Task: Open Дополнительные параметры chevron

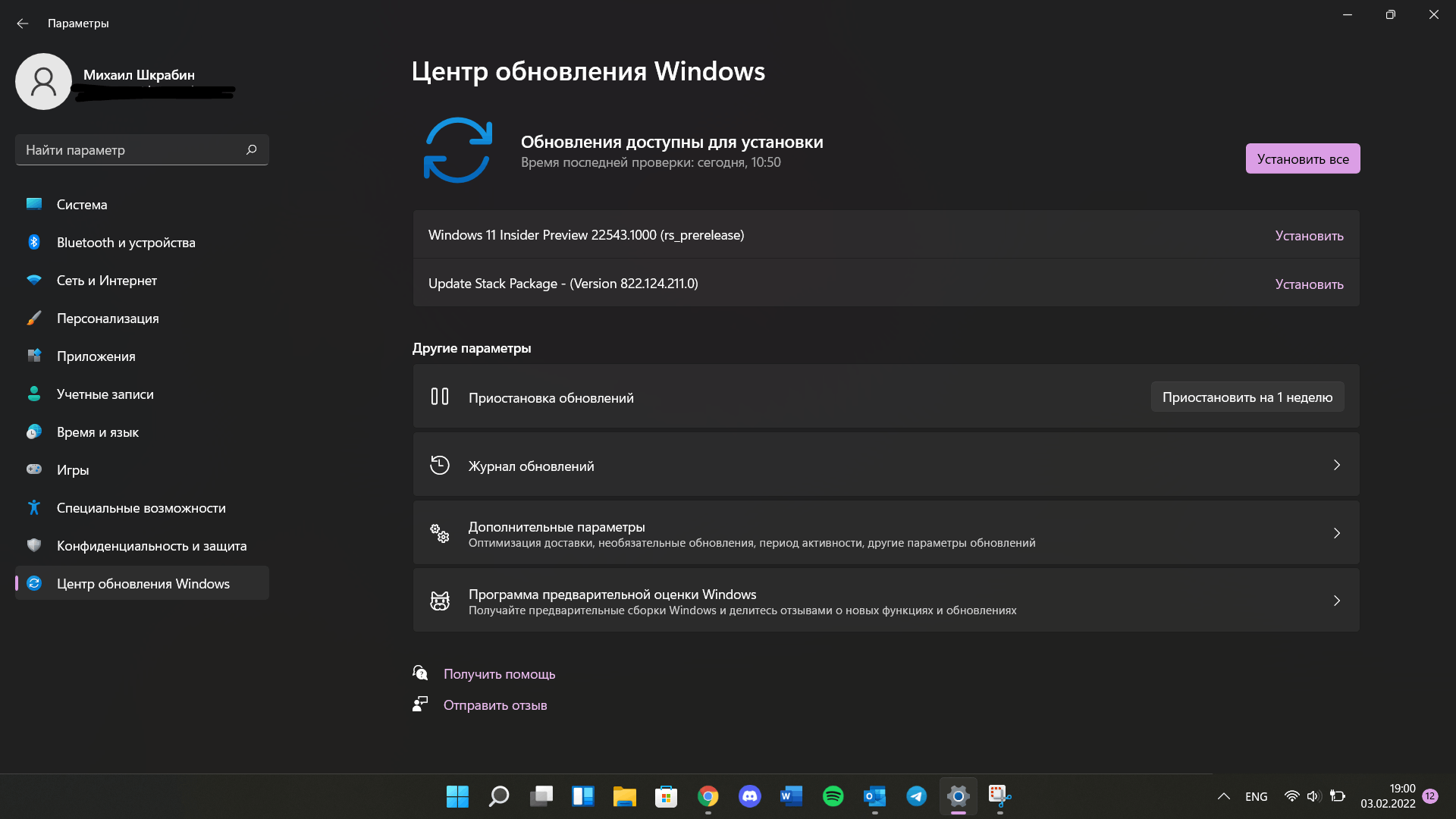Action: click(1337, 533)
